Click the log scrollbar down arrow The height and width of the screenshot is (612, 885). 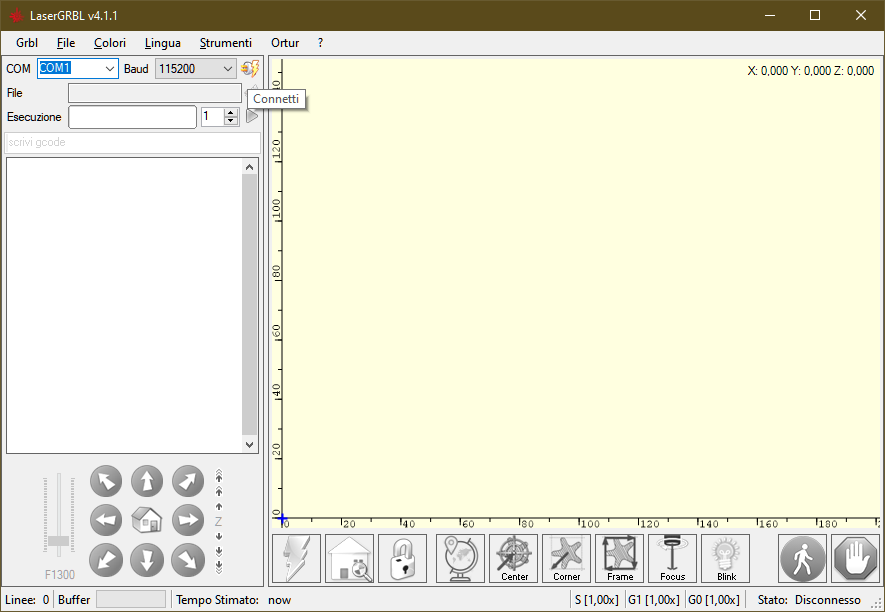249,445
